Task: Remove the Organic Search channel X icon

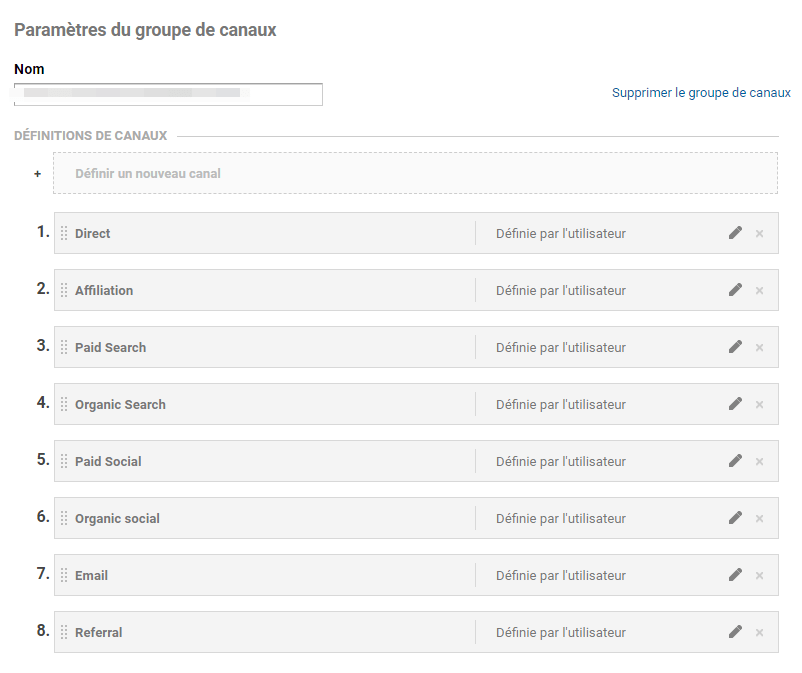Action: pos(760,405)
